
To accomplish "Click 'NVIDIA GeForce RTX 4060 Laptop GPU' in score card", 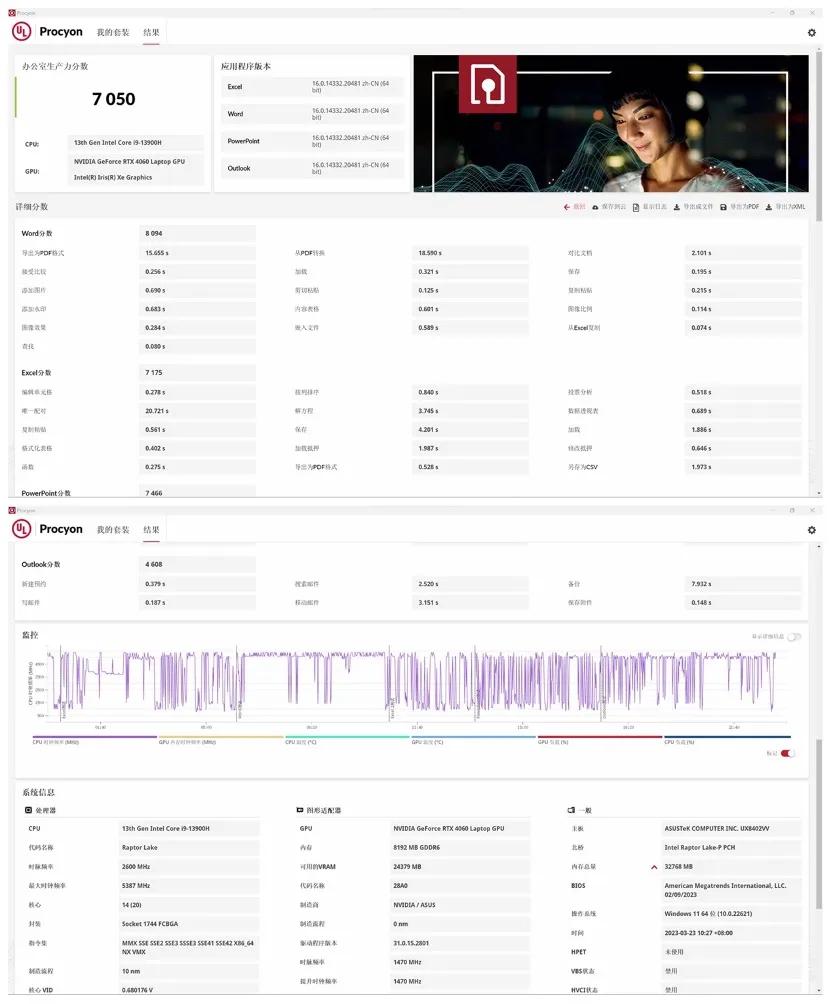I will coord(129,161).
